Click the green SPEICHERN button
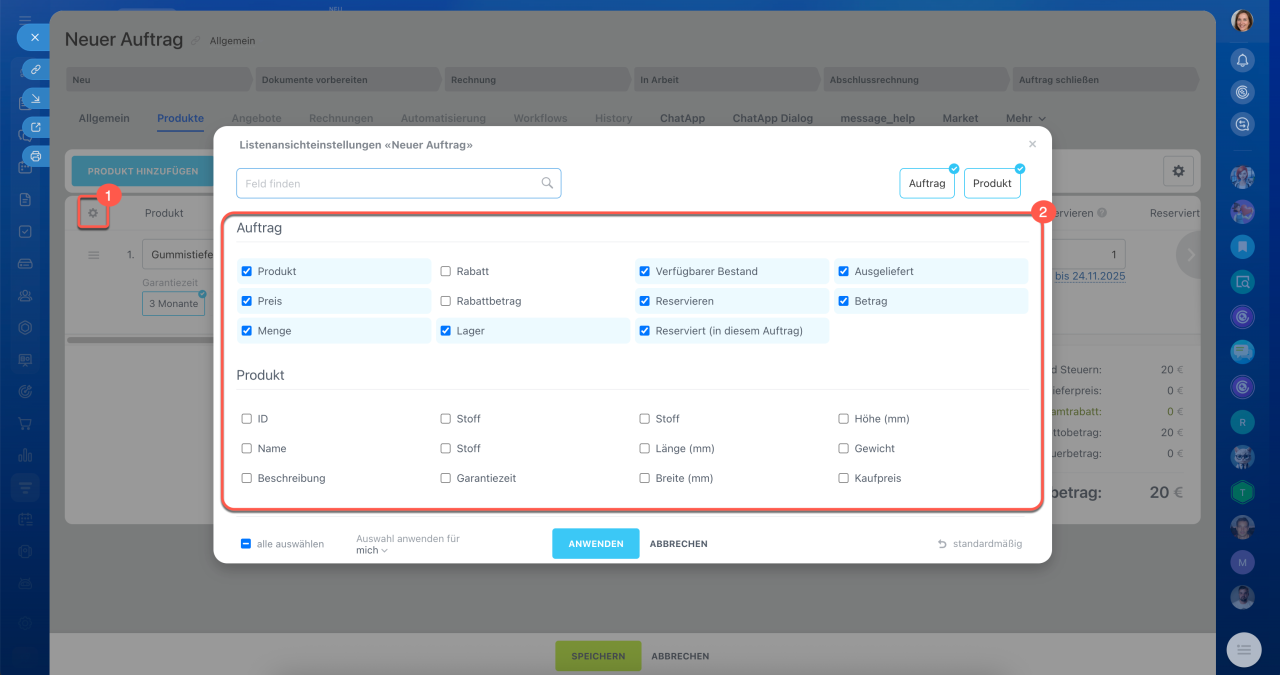The height and width of the screenshot is (675, 1280). point(598,656)
